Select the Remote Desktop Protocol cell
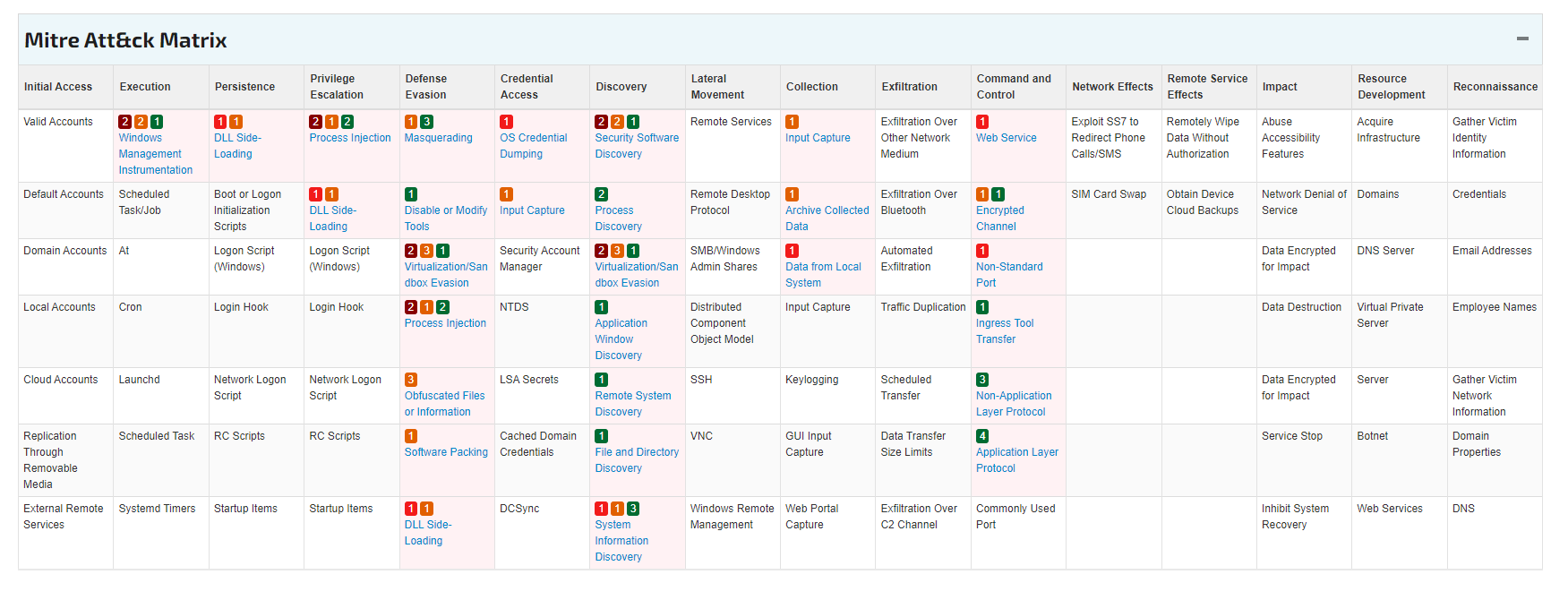Screen dimensions: 1568x600 coord(733,210)
